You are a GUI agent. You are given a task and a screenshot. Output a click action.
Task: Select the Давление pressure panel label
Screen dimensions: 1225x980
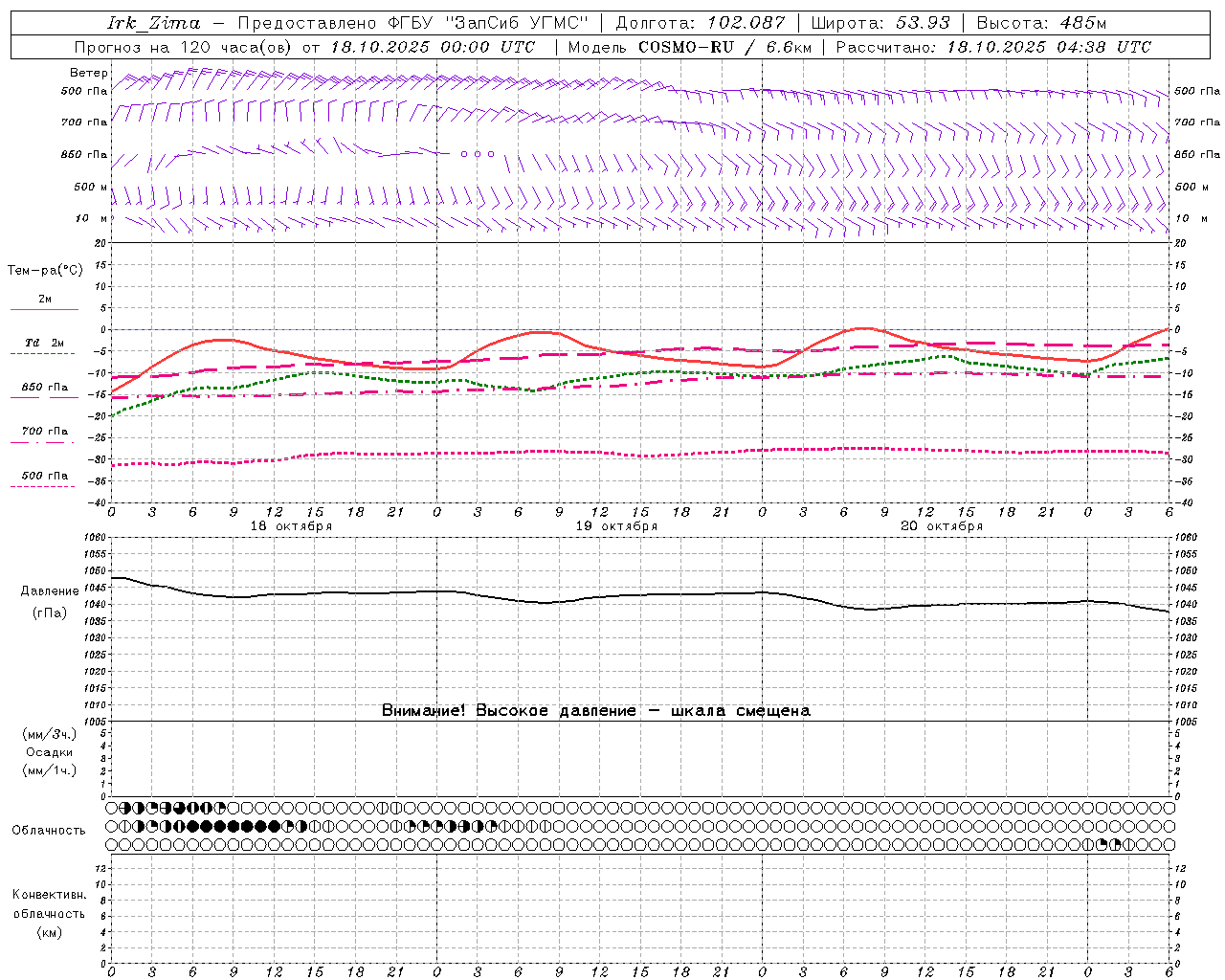(x=50, y=591)
